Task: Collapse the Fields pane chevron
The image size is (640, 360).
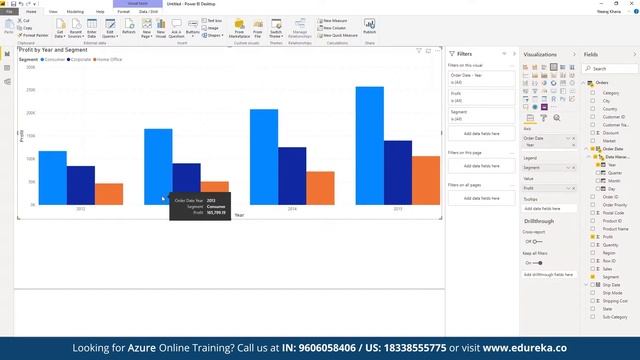Action: pyautogui.click(x=634, y=54)
